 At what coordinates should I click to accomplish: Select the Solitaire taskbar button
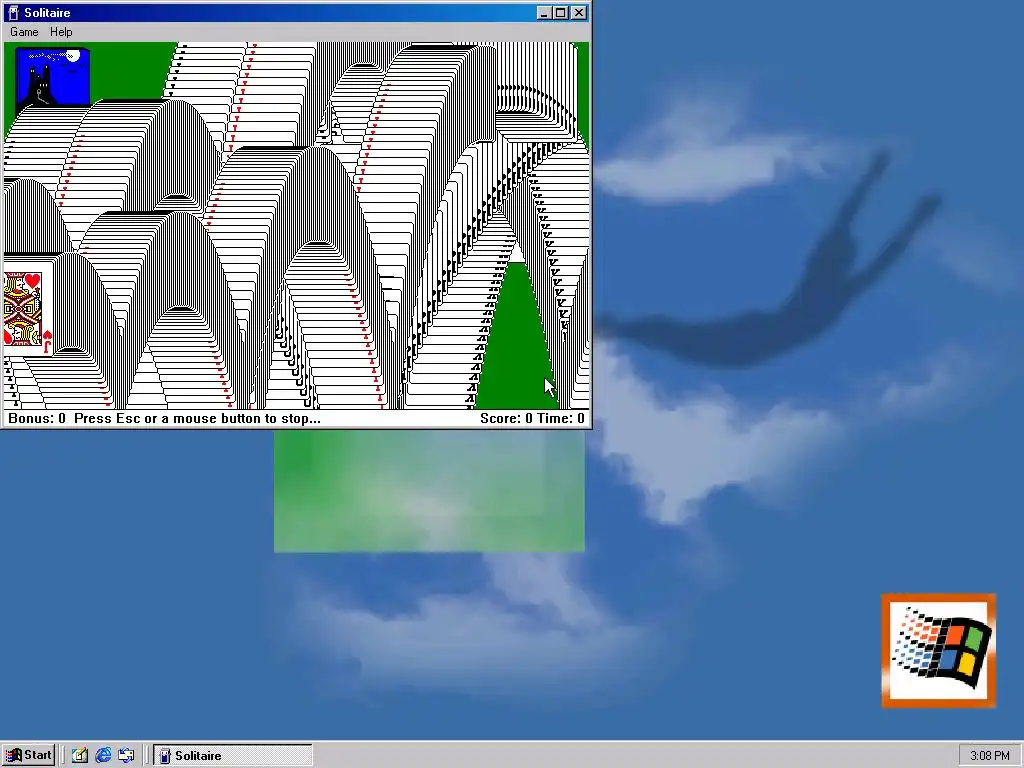(x=233, y=756)
